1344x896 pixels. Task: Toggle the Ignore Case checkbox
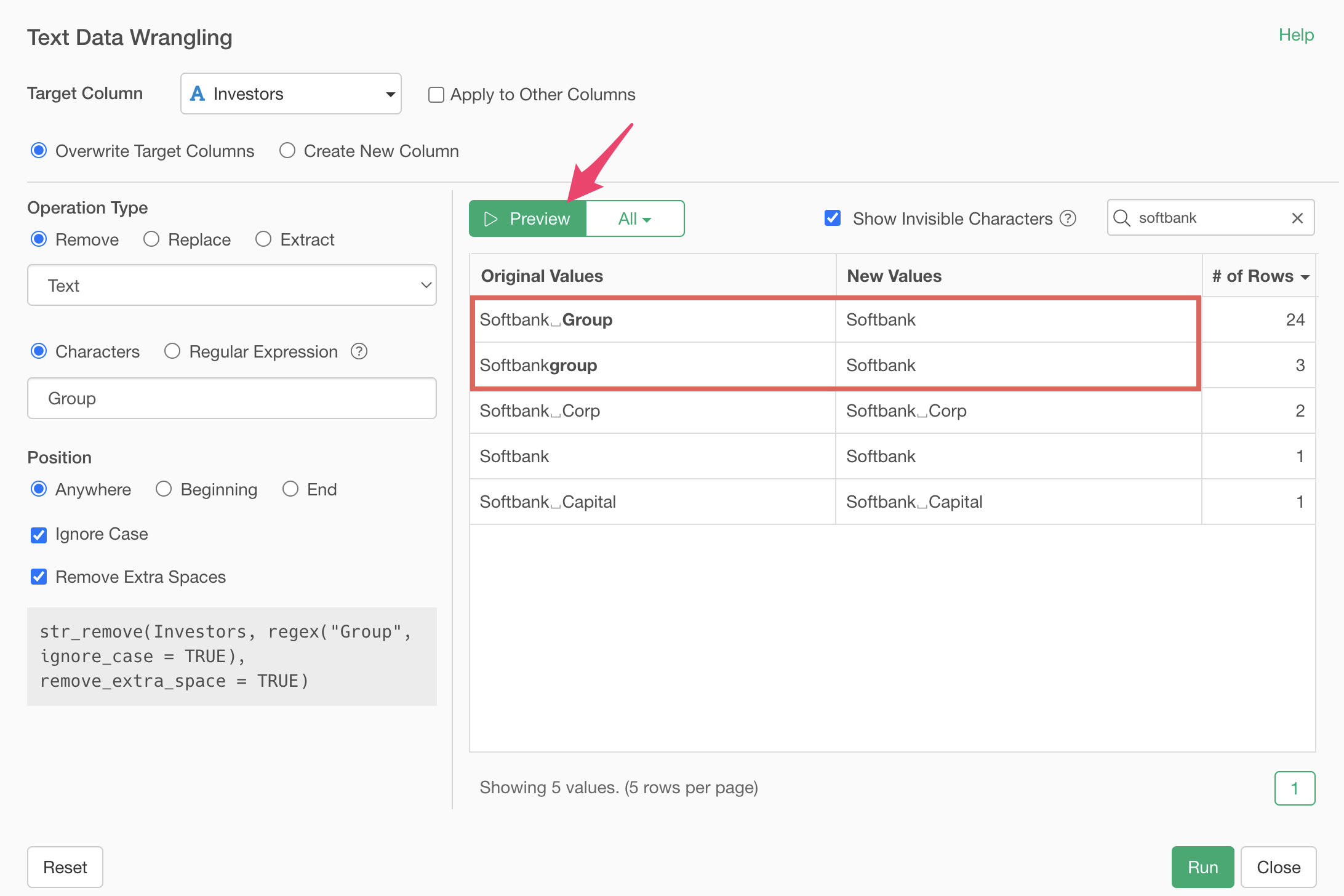[x=39, y=535]
